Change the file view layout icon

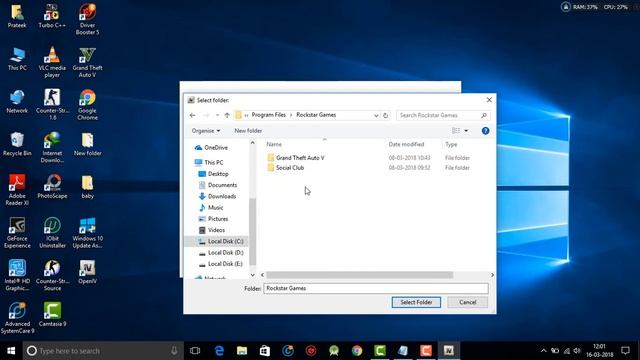456,131
